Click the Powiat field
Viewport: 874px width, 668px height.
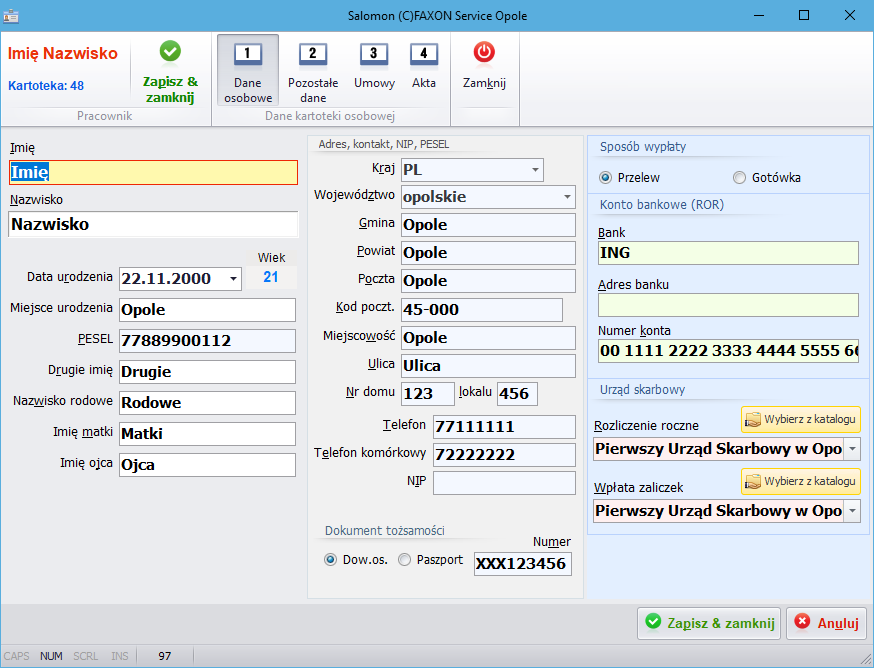coord(488,253)
